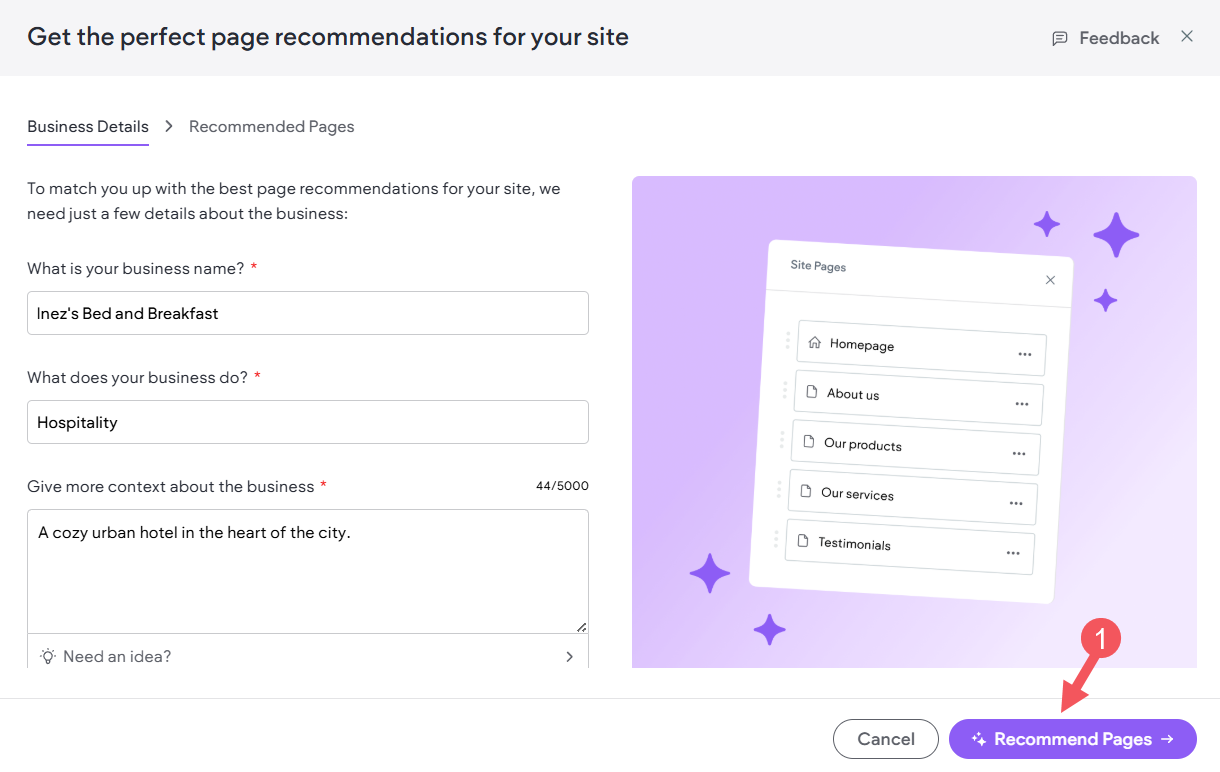
Task: Open the three-dot menu for About us
Action: [x=1022, y=404]
